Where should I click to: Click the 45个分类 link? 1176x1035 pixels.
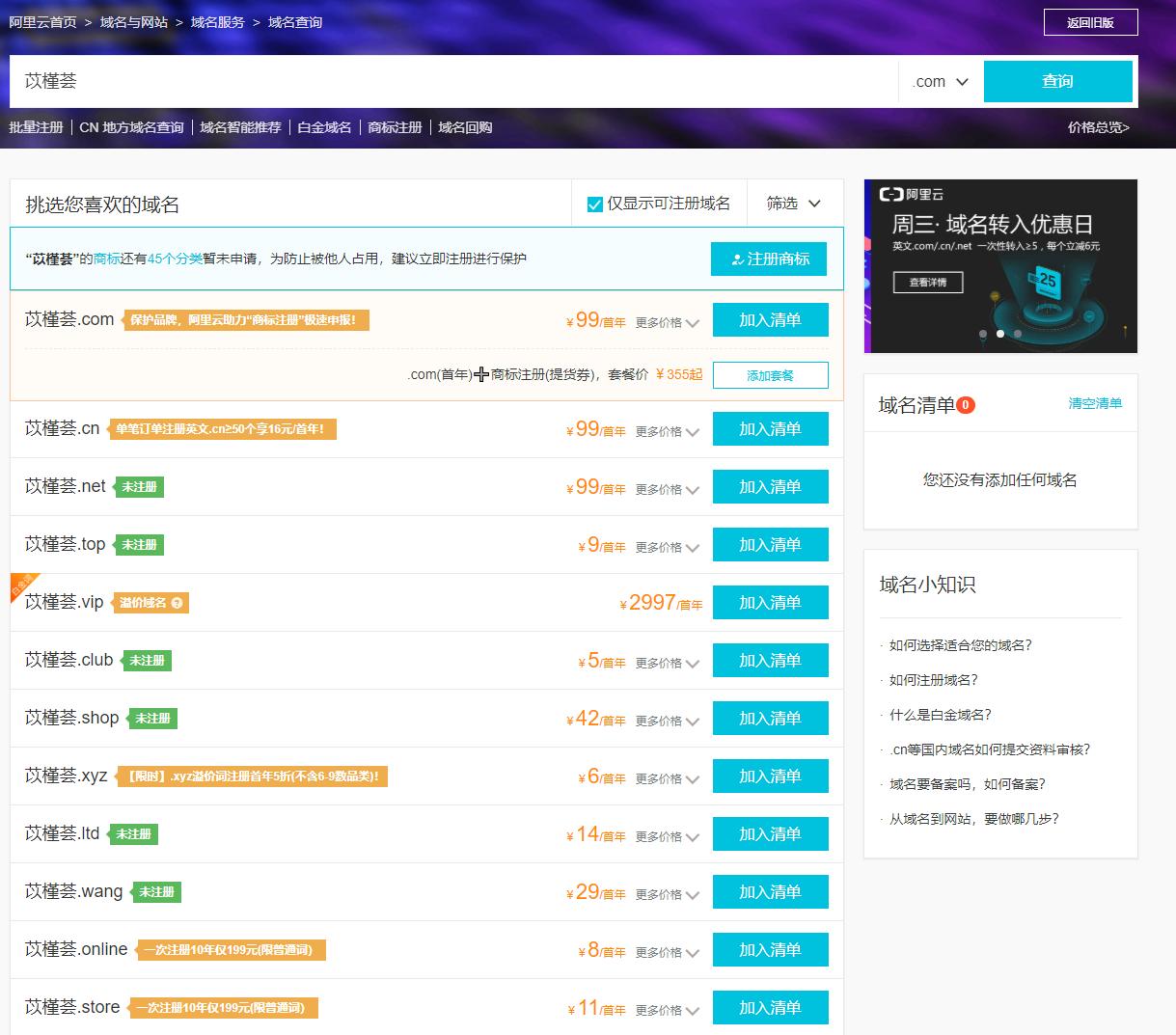pyautogui.click(x=175, y=259)
